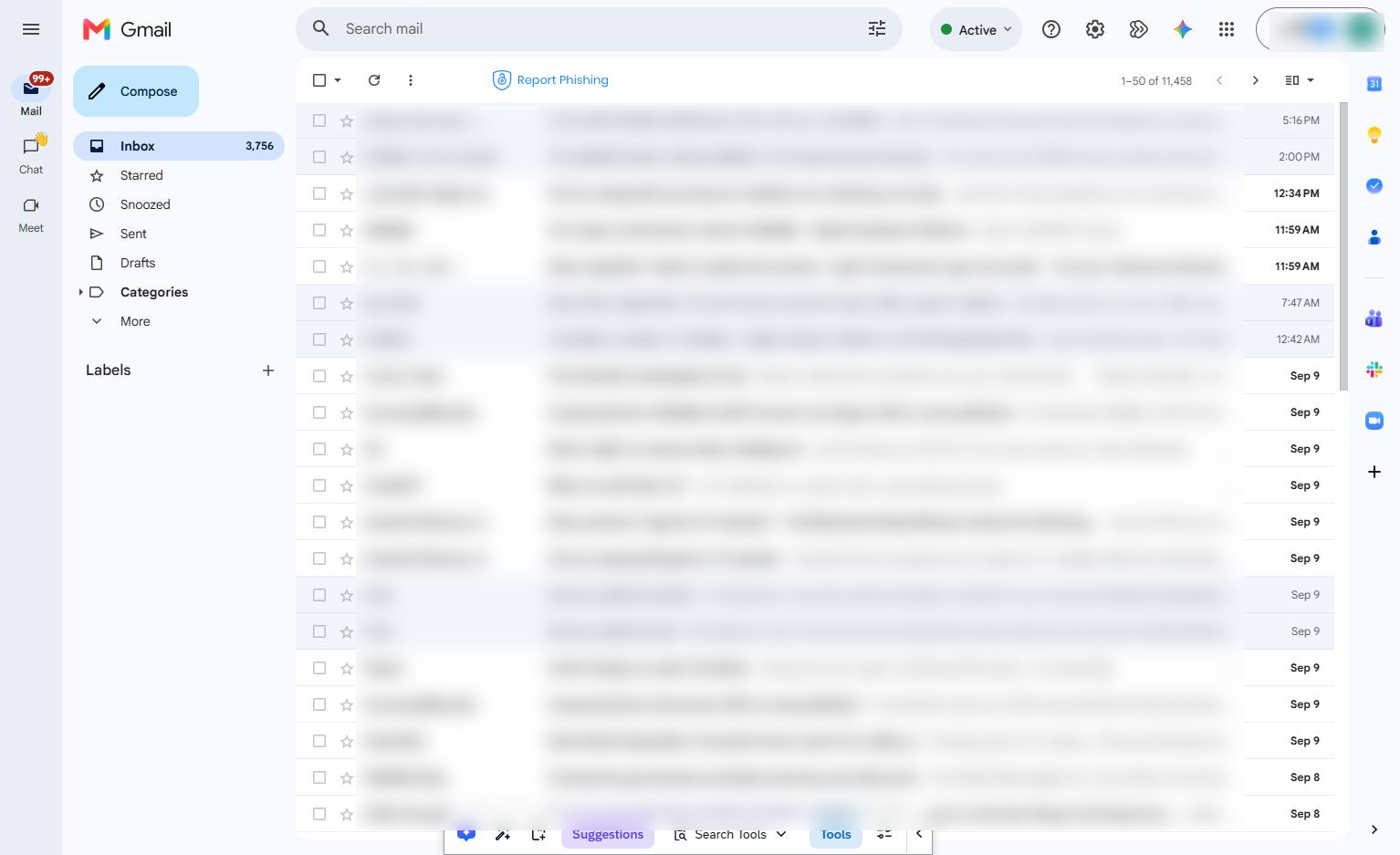Refresh the inbox
The height and width of the screenshot is (855, 1400).
[x=374, y=80]
